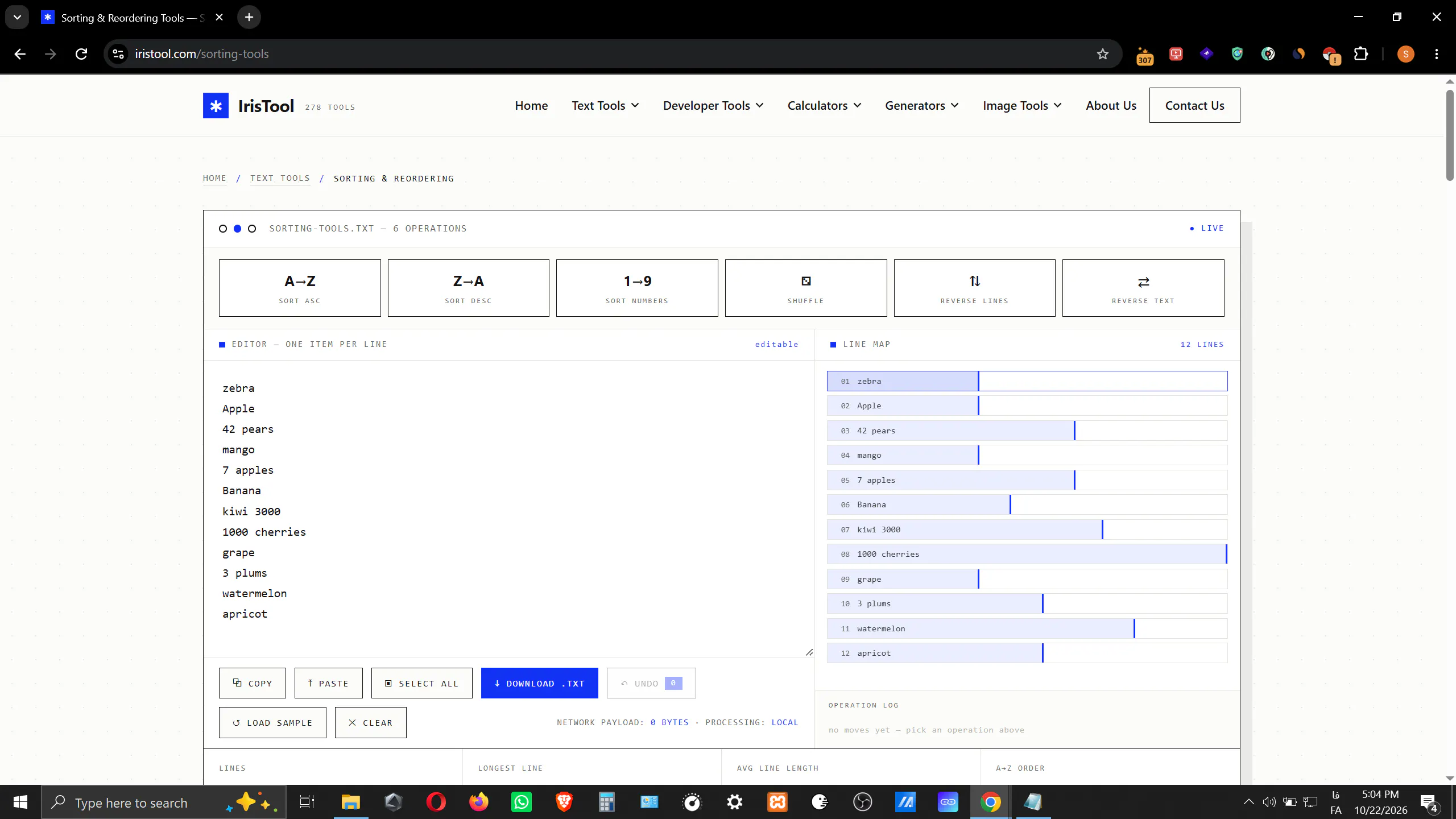The height and width of the screenshot is (819, 1456).
Task: Copy the editor contents
Action: 253,683
